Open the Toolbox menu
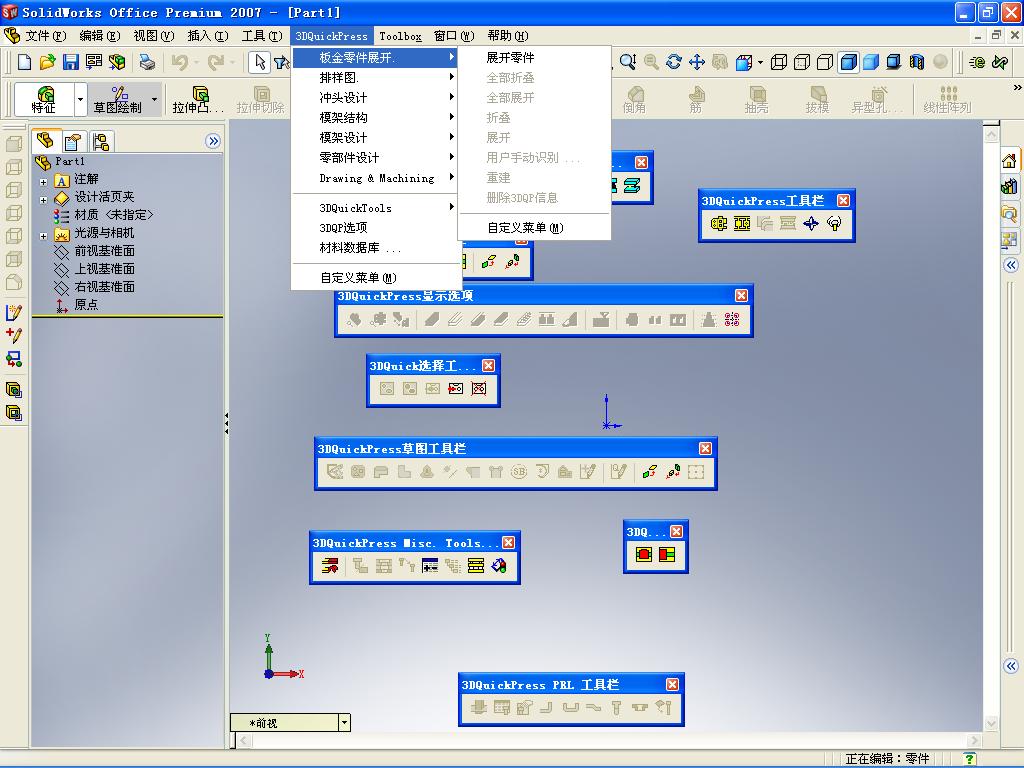This screenshot has width=1024, height=768. pos(400,36)
